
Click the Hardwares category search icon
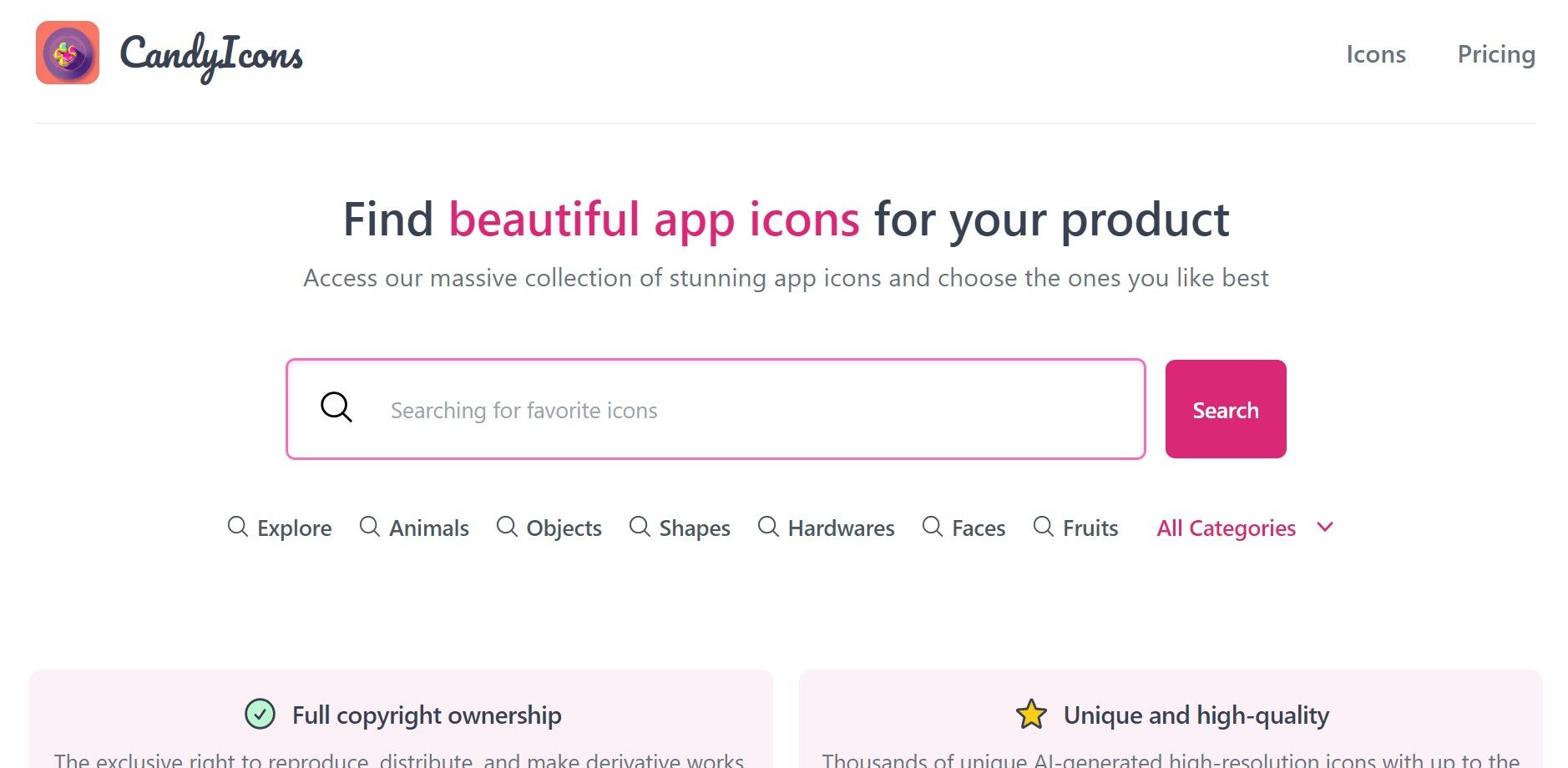768,528
